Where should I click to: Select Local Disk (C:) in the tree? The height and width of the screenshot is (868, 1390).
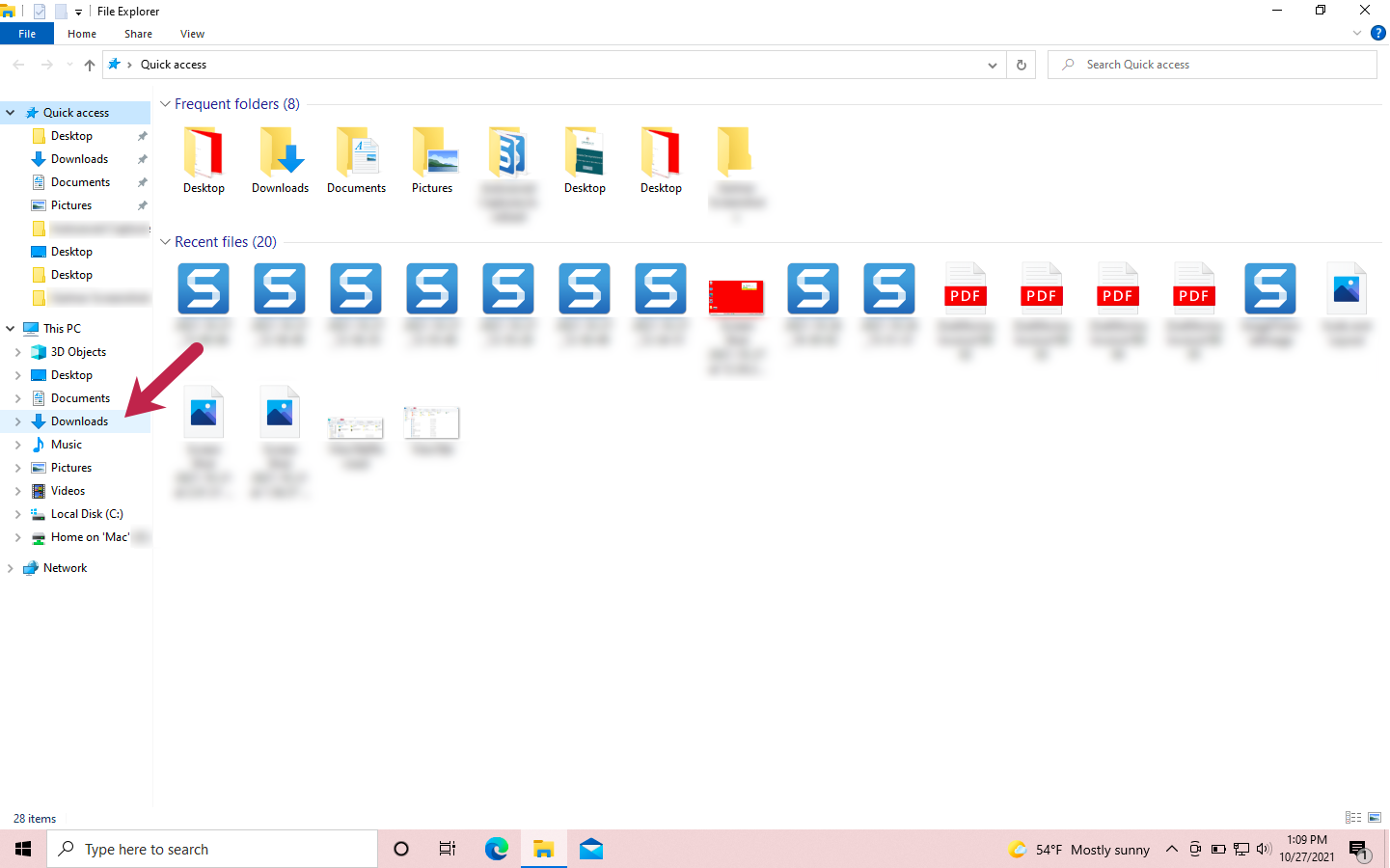tap(87, 514)
